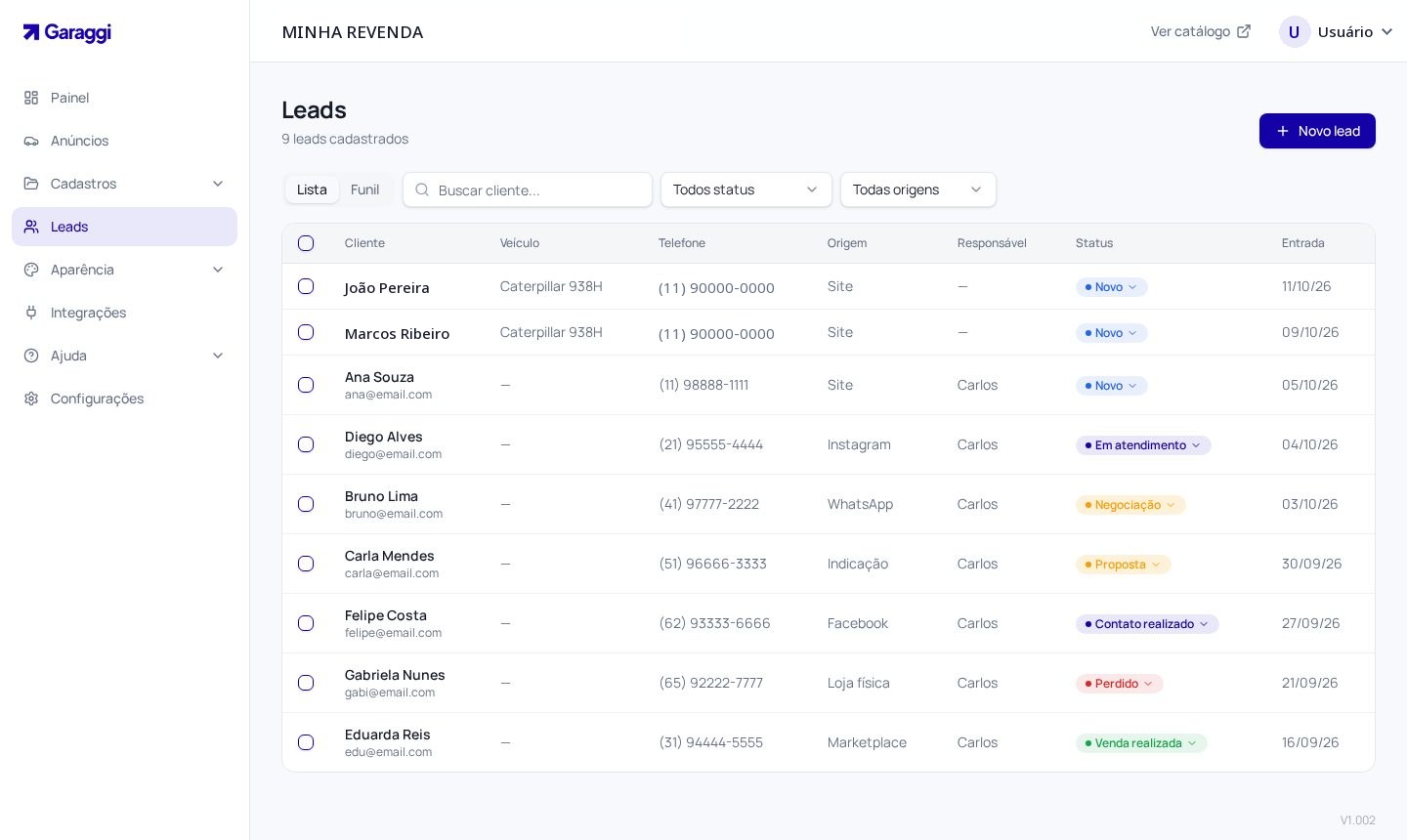Focus the Buscar cliente search field
Screen dimensions: 1407x840
(528, 189)
